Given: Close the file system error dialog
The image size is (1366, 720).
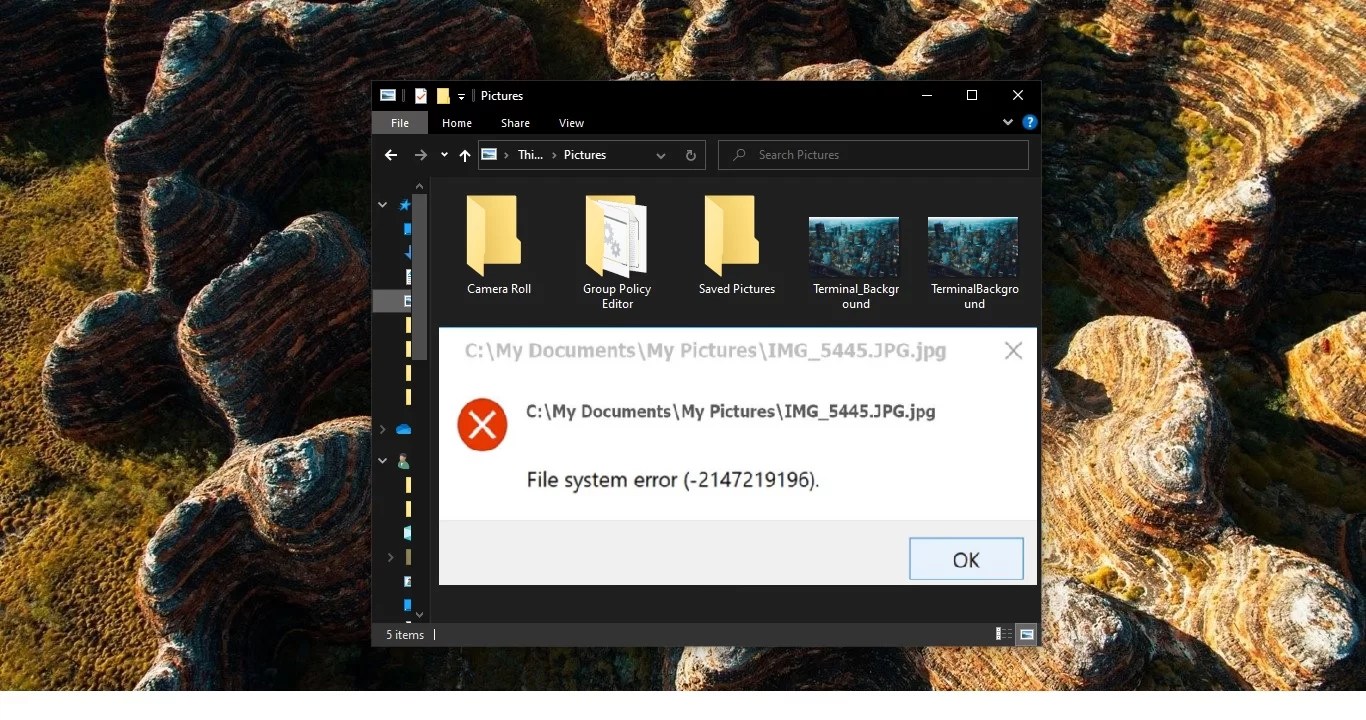Looking at the screenshot, I should pyautogui.click(x=1013, y=350).
